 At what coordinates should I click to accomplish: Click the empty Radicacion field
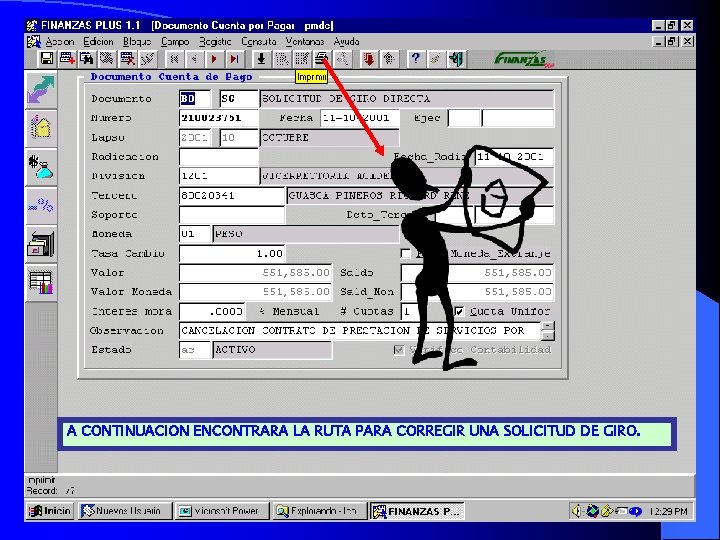click(x=219, y=157)
